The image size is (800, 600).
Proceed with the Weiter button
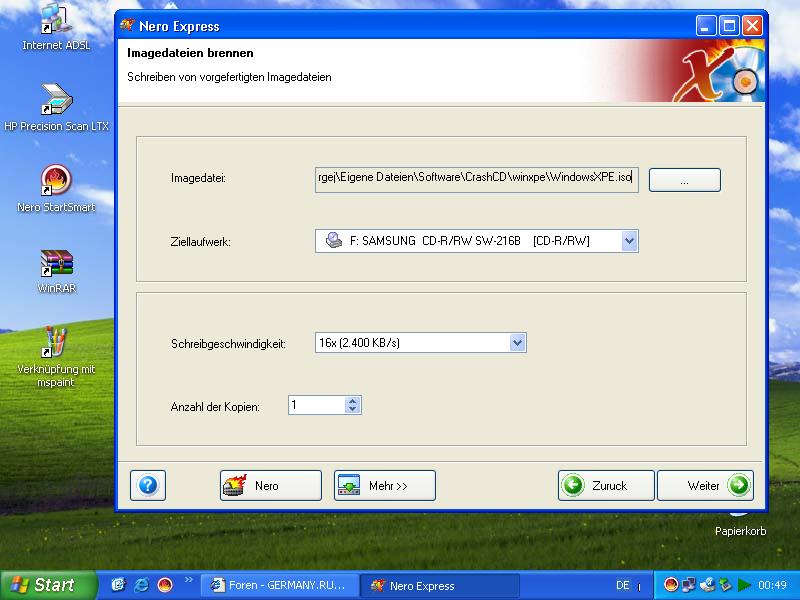point(705,485)
